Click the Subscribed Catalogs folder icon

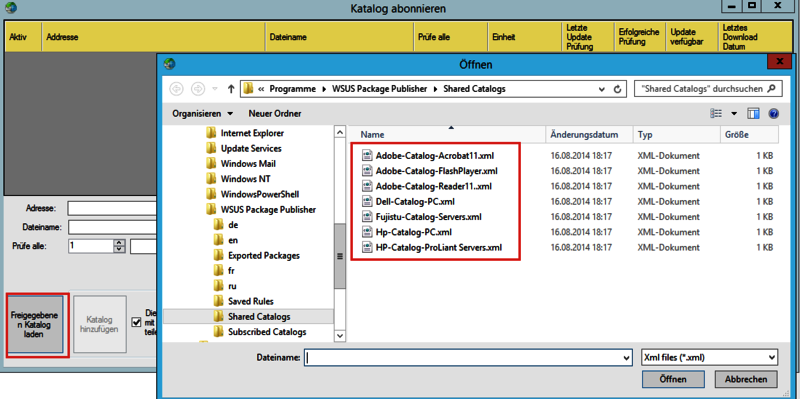219,332
